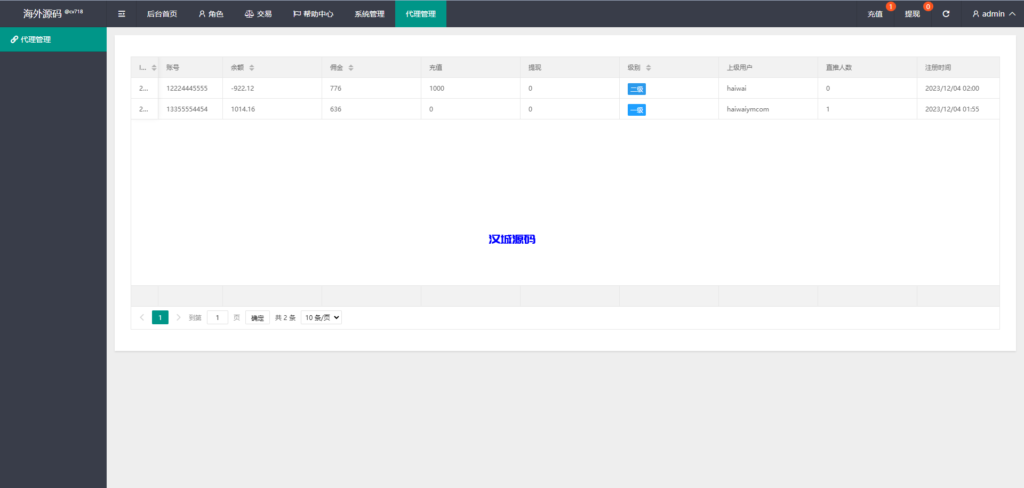The width and height of the screenshot is (1024, 488).
Task: Click the 充值 notification badge
Action: click(890, 7)
